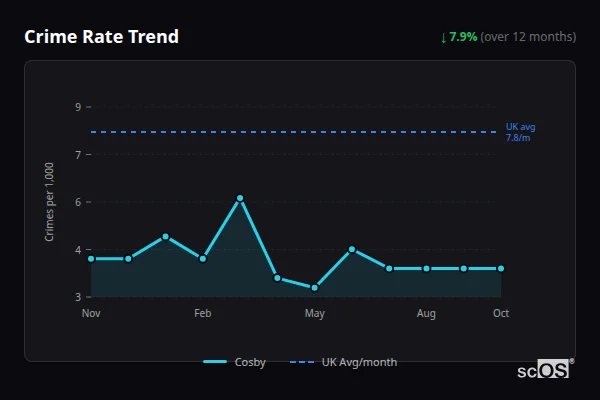Click the y-axis value 7

coord(78,155)
